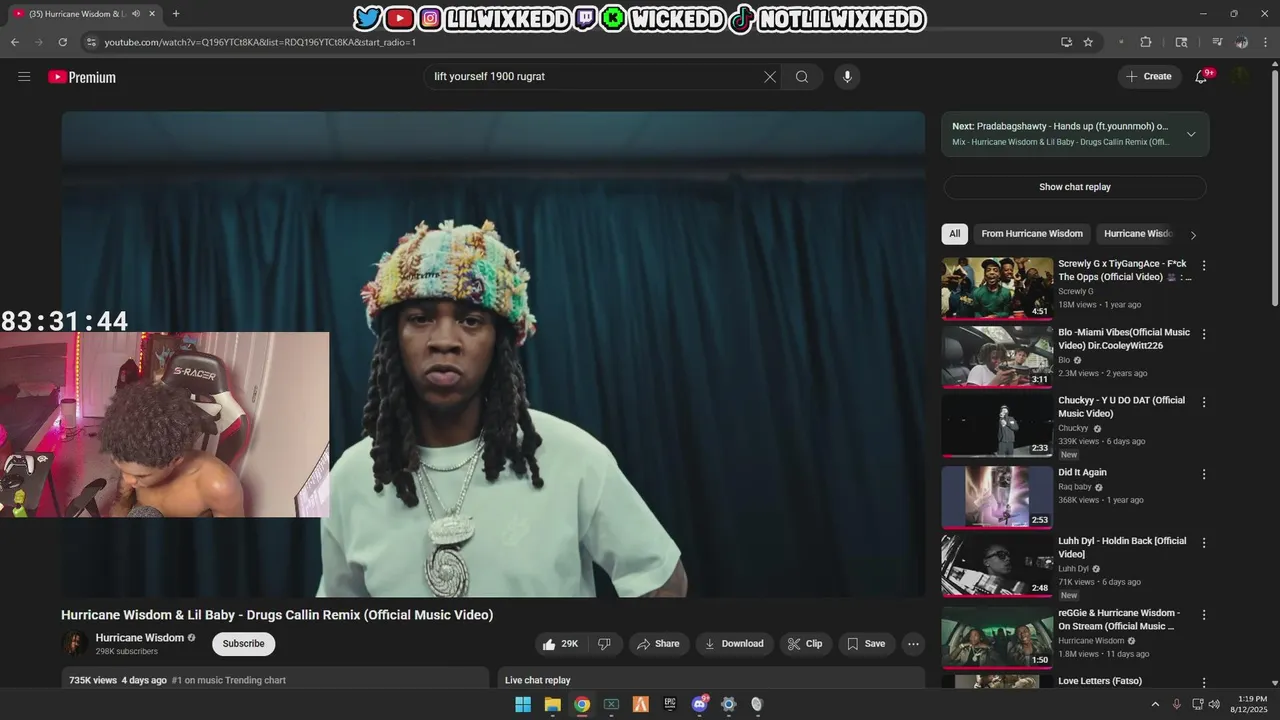Image resolution: width=1280 pixels, height=720 pixels.
Task: Go back in browser history
Action: click(x=14, y=42)
